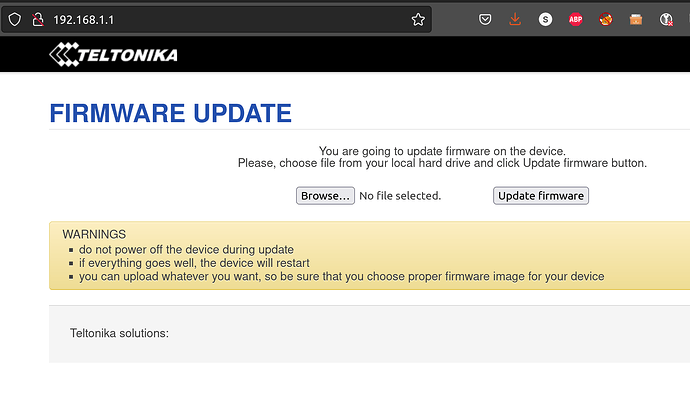Save page to Pocket
The image size is (690, 418).
pos(485,19)
